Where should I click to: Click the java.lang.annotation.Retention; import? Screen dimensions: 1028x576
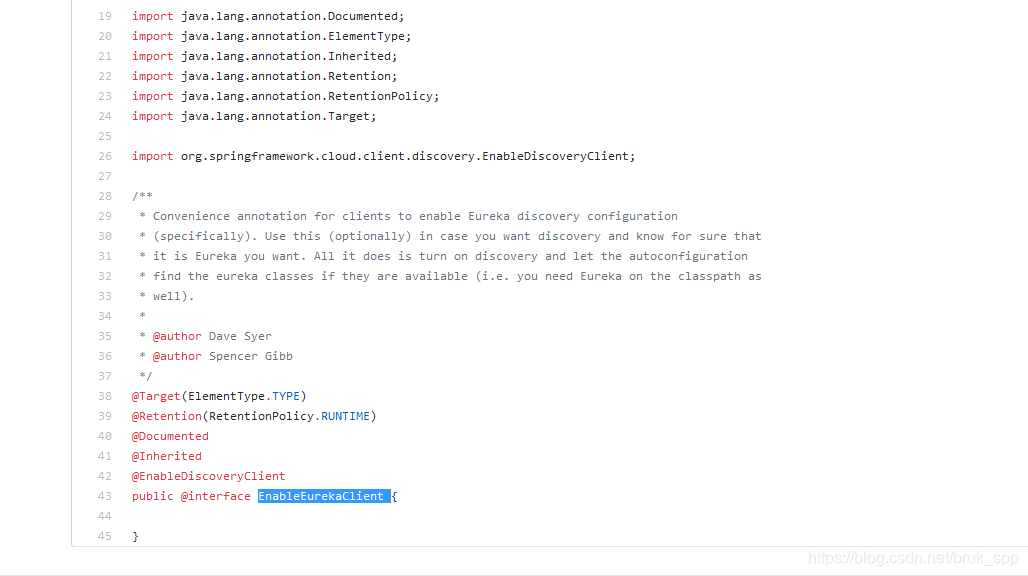289,76
